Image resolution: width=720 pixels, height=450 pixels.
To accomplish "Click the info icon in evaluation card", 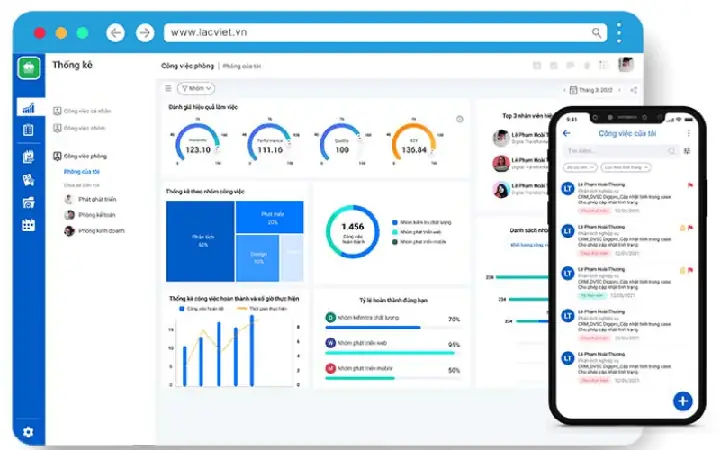I will pos(460,119).
